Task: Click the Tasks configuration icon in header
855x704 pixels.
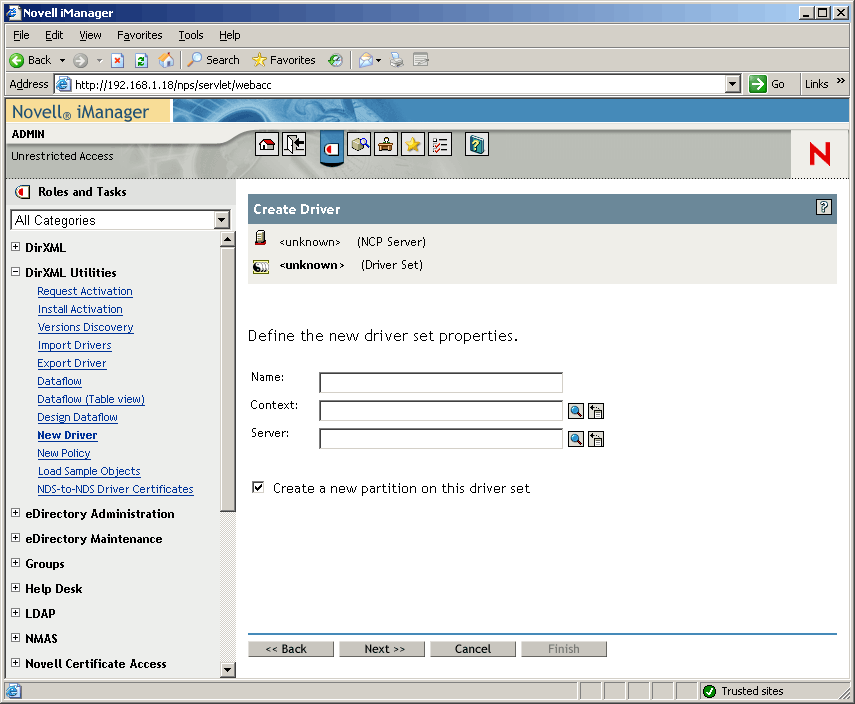Action: point(440,144)
